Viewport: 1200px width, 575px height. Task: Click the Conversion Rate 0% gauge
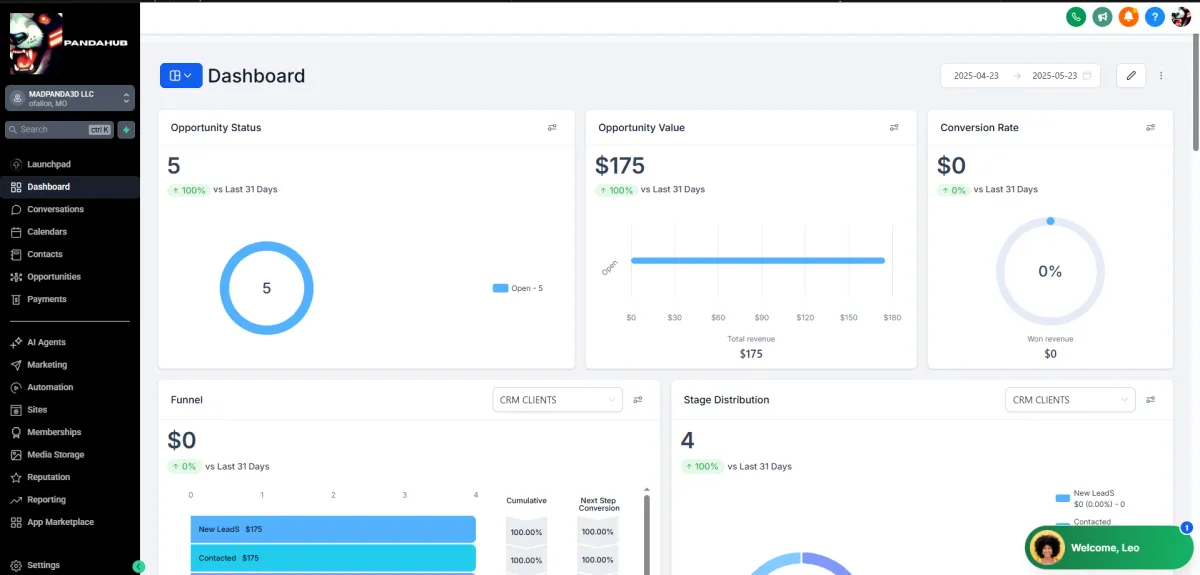[1050, 271]
